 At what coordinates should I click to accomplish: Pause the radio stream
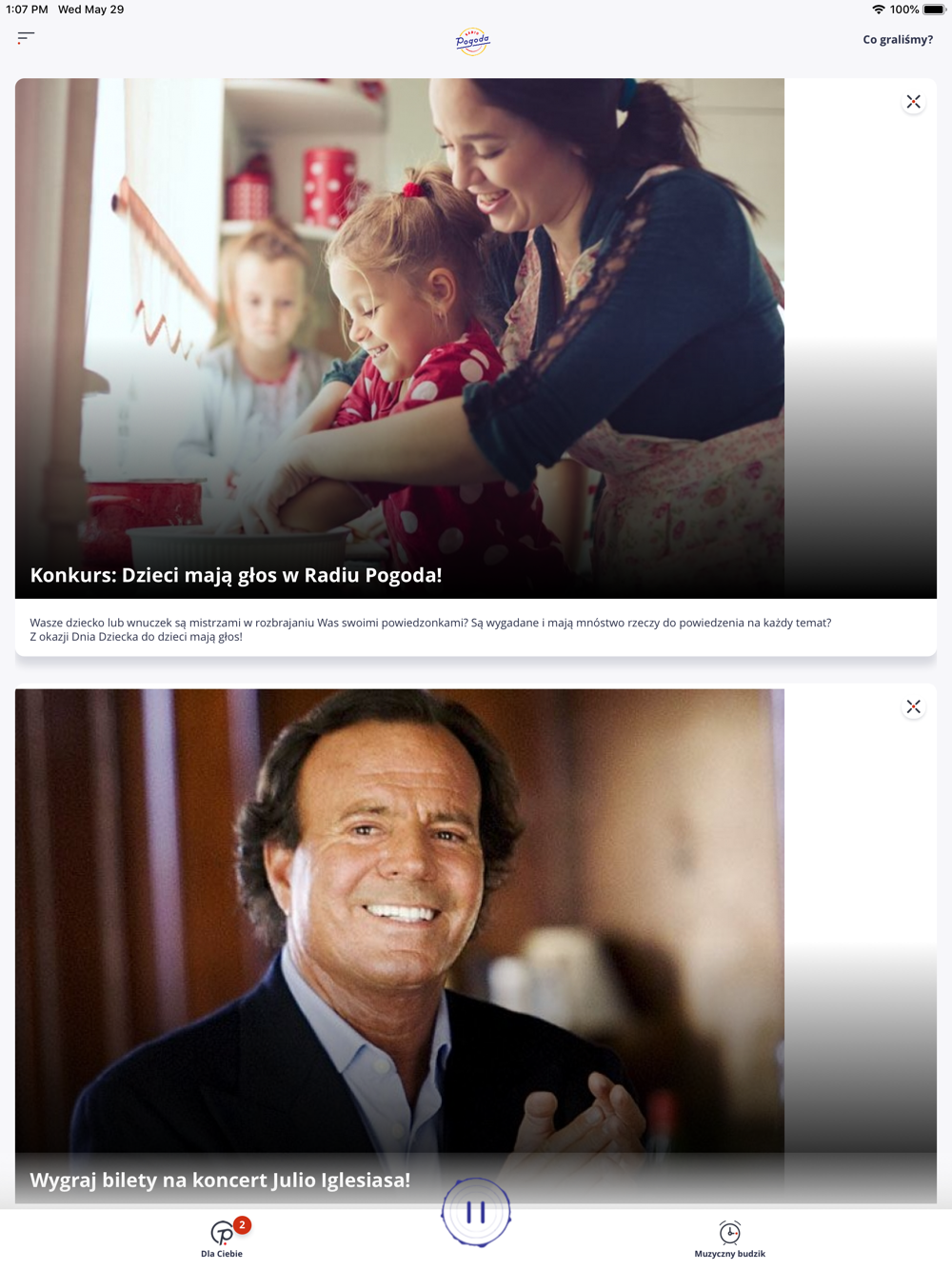point(476,1212)
